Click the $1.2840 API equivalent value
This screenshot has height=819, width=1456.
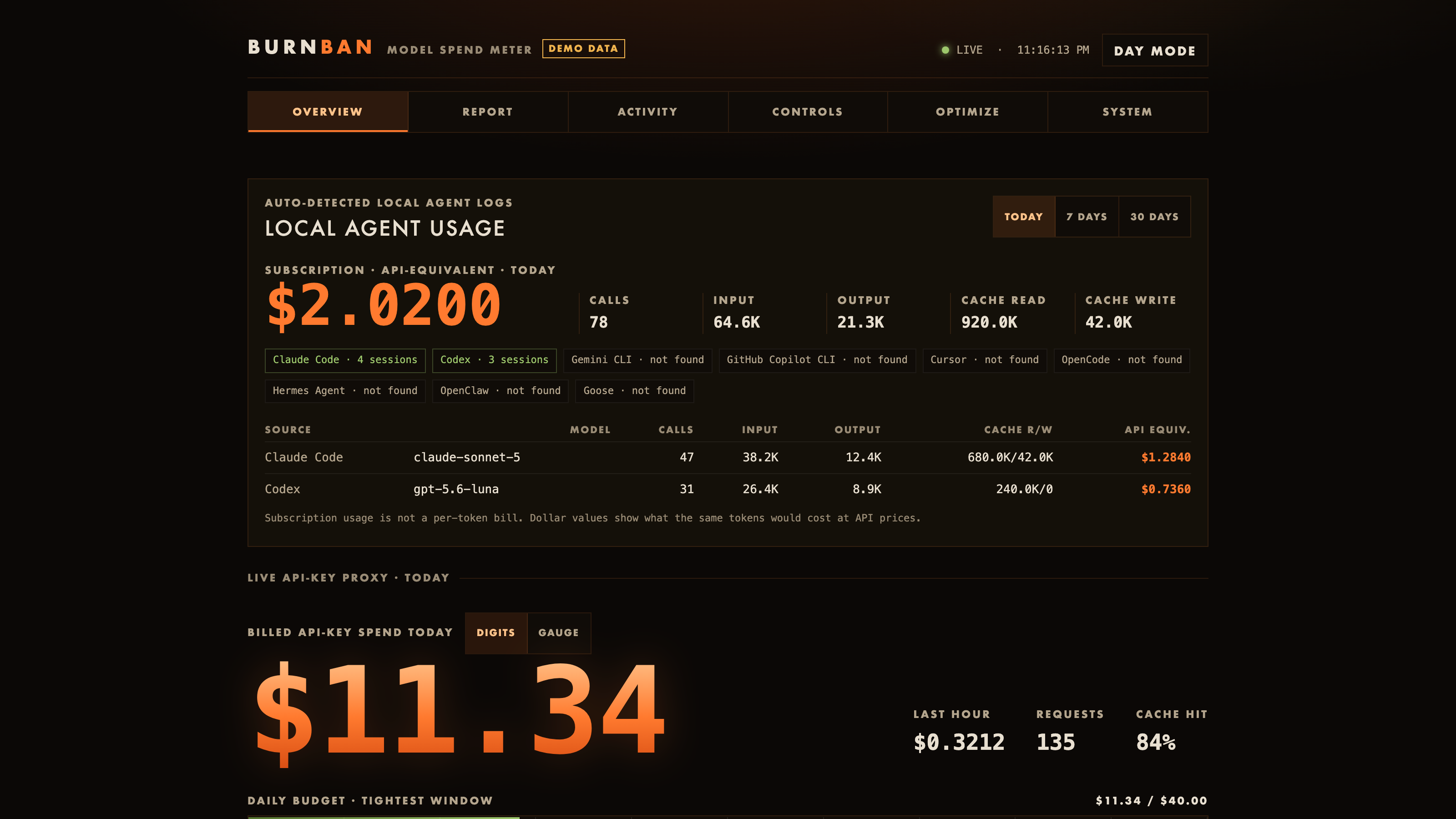[x=1165, y=457]
